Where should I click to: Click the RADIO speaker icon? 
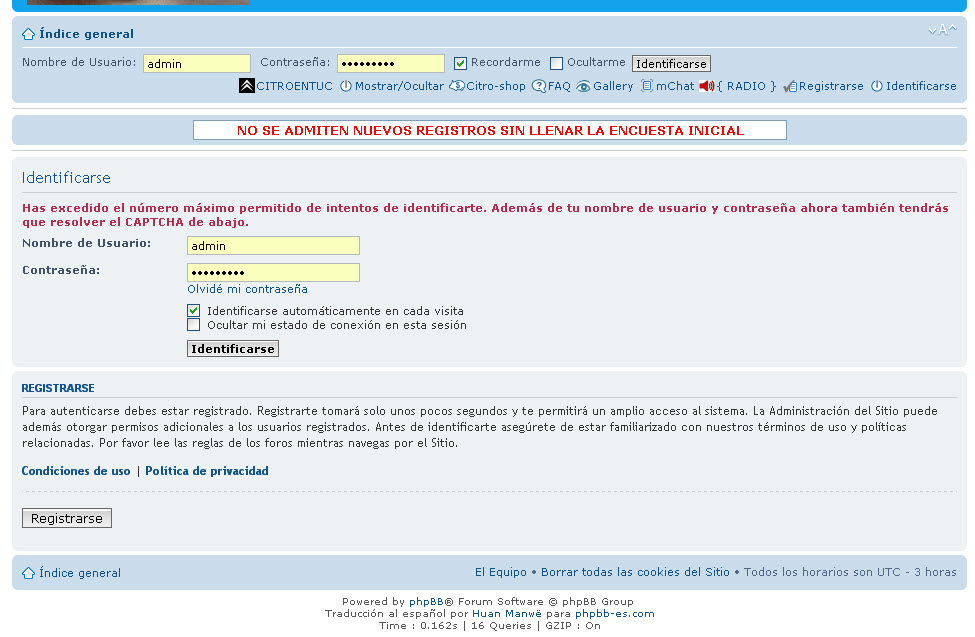point(706,86)
